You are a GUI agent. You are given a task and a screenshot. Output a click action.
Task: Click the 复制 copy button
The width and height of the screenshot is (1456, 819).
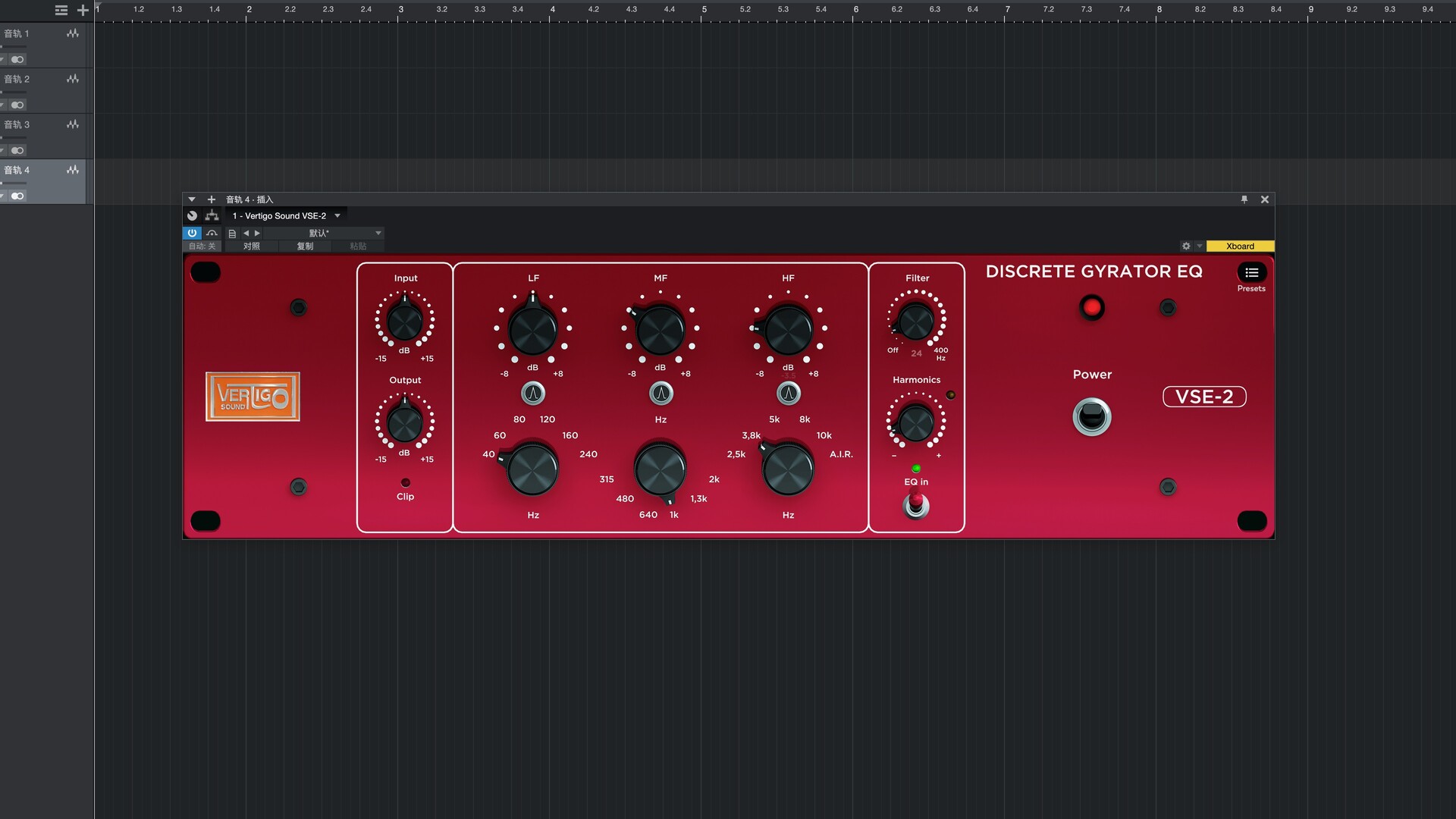point(305,246)
